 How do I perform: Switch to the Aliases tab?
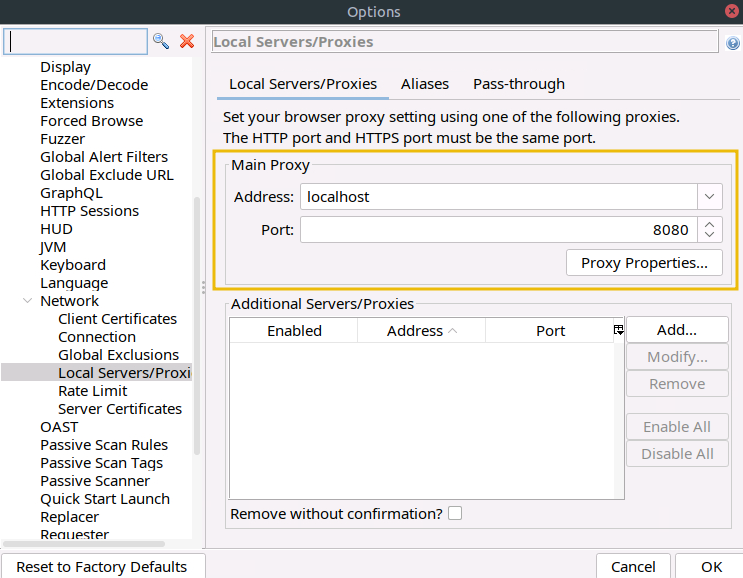tap(425, 84)
